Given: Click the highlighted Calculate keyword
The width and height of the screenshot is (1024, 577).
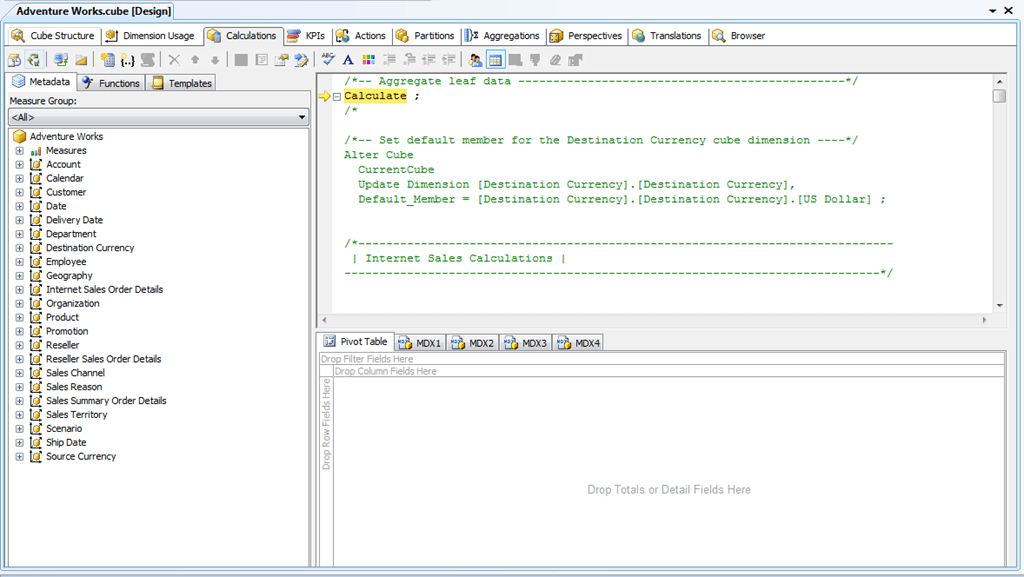Looking at the screenshot, I should 376,96.
